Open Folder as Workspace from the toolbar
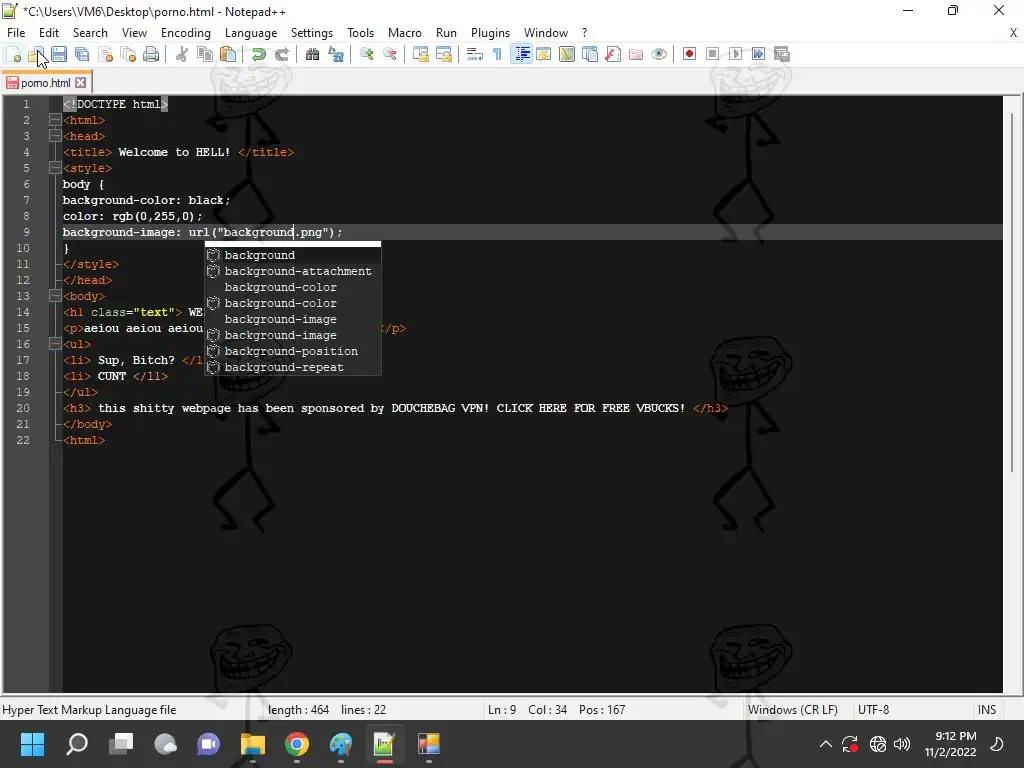The image size is (1024, 768). click(636, 54)
